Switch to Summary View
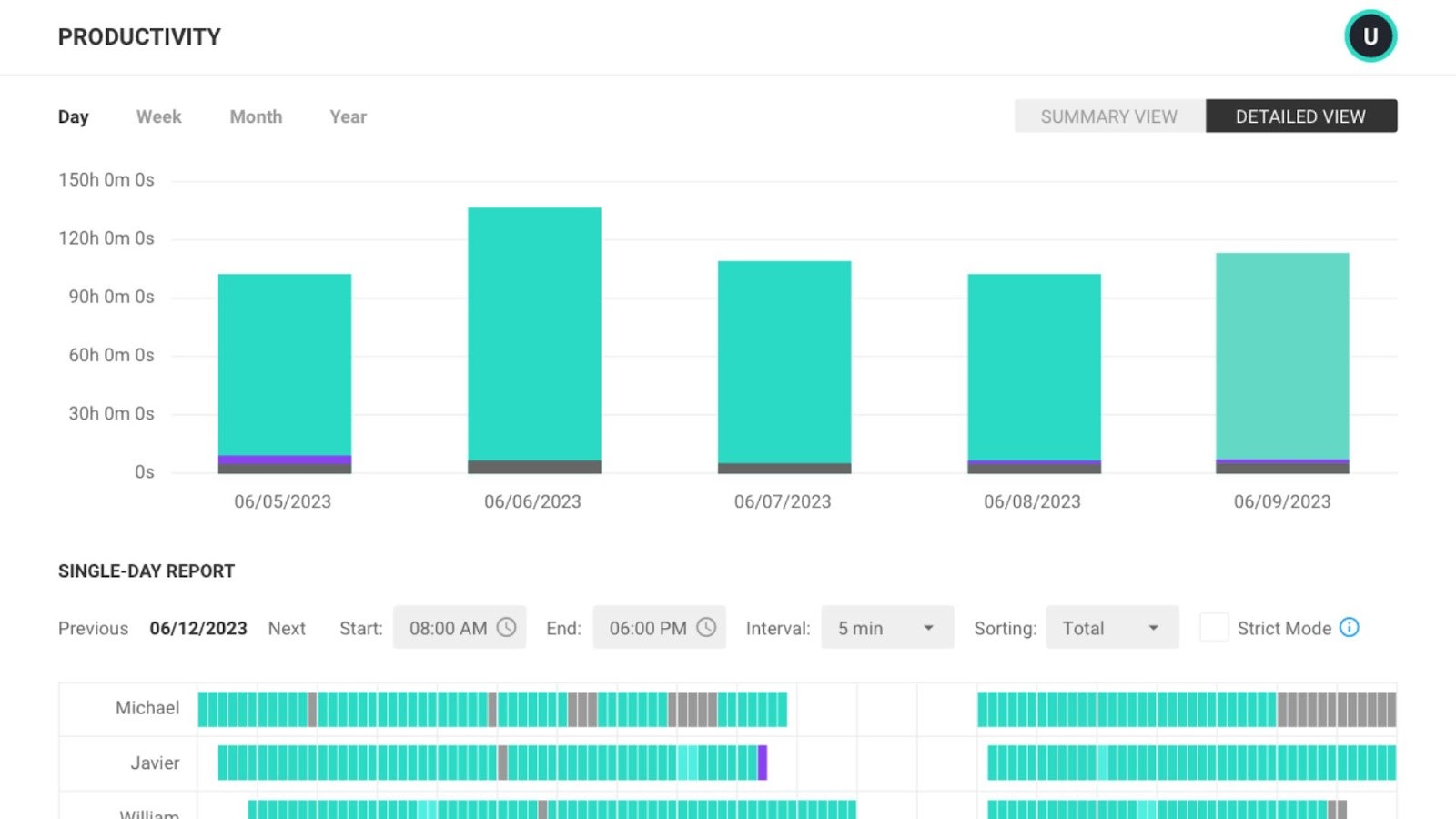This screenshot has height=819, width=1456. click(1107, 116)
